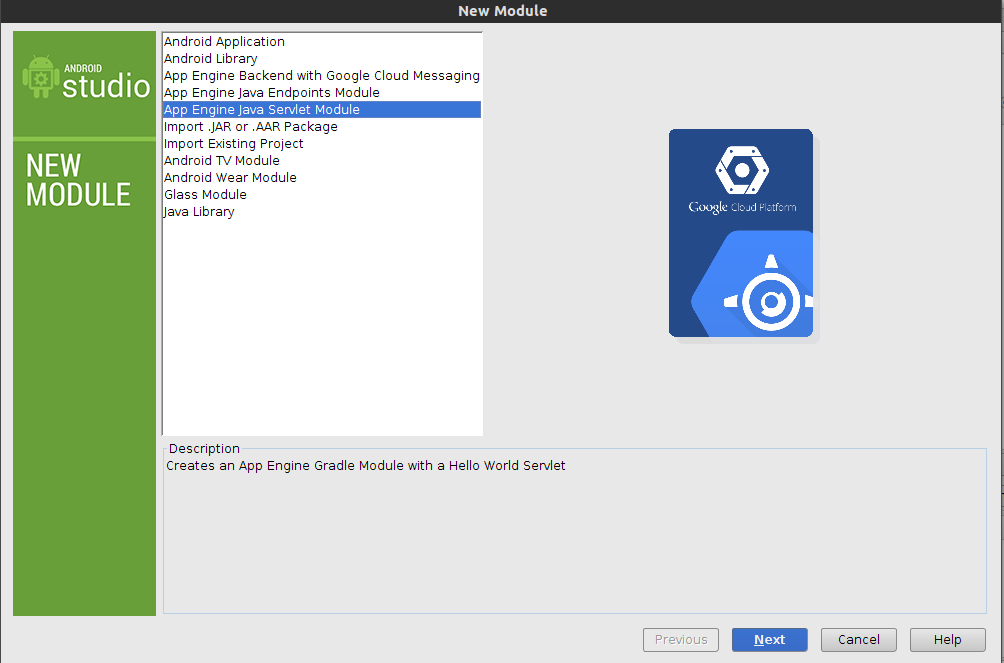This screenshot has width=1004, height=663.
Task: Click the module description text
Action: pyautogui.click(x=366, y=466)
